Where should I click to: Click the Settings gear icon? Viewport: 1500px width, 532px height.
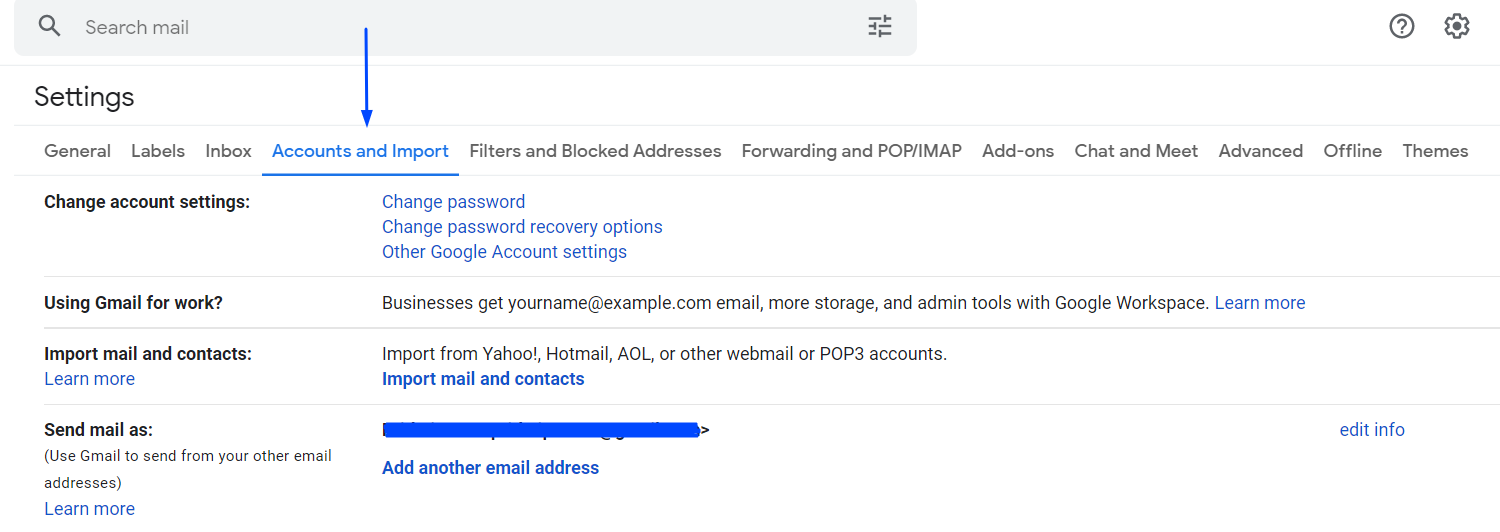coord(1456,27)
